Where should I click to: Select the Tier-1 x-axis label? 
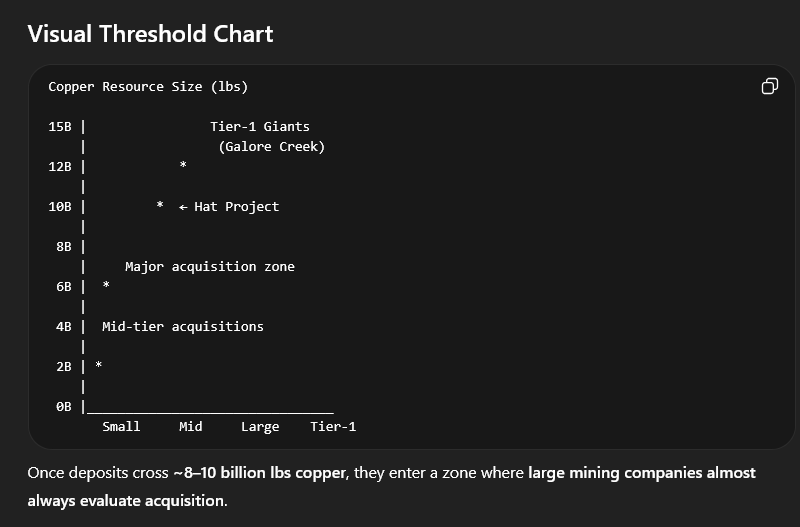[x=333, y=427]
